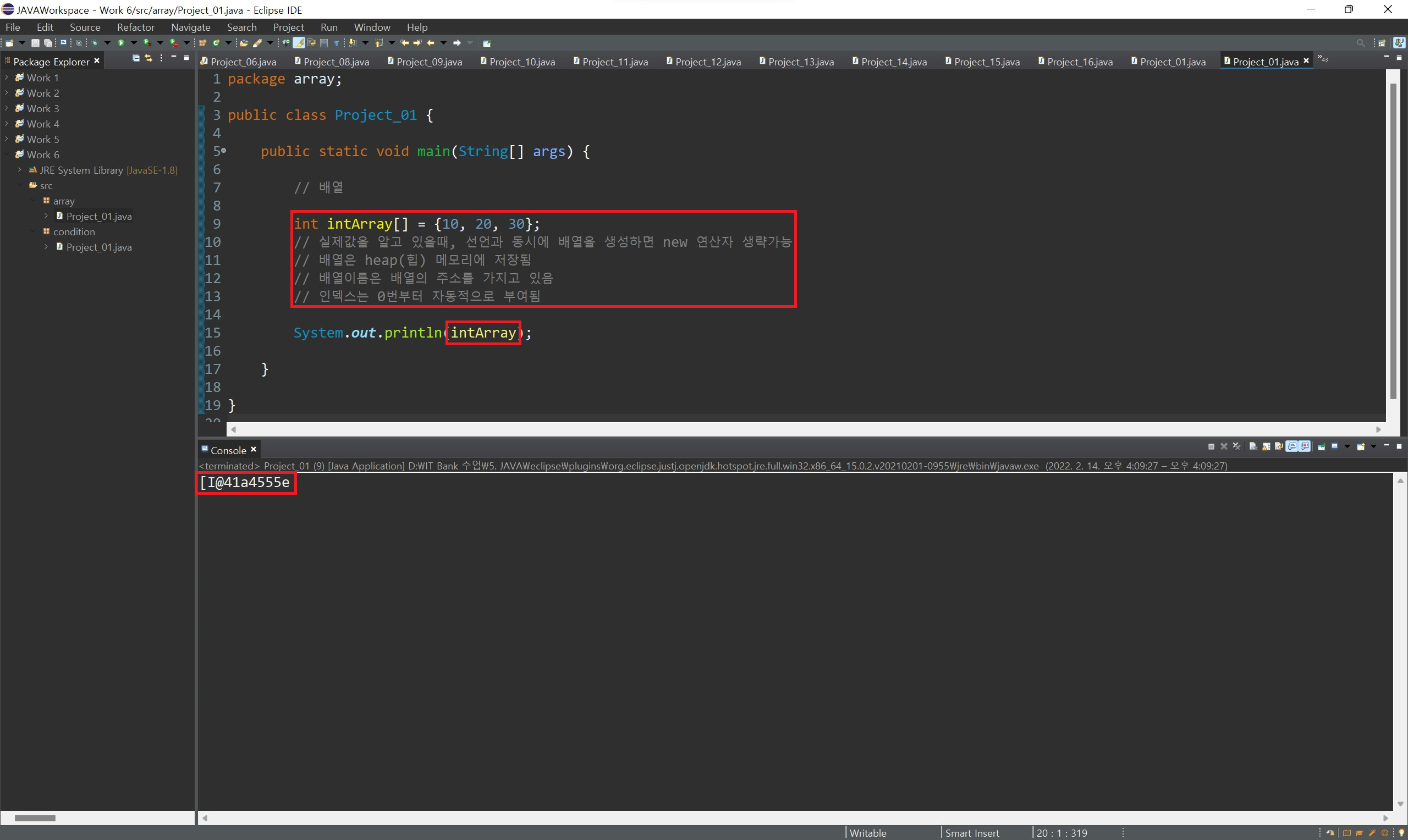Screen dimensions: 1408x840
Task: Click Collapse All icon in Package Explorer
Action: click(136, 58)
